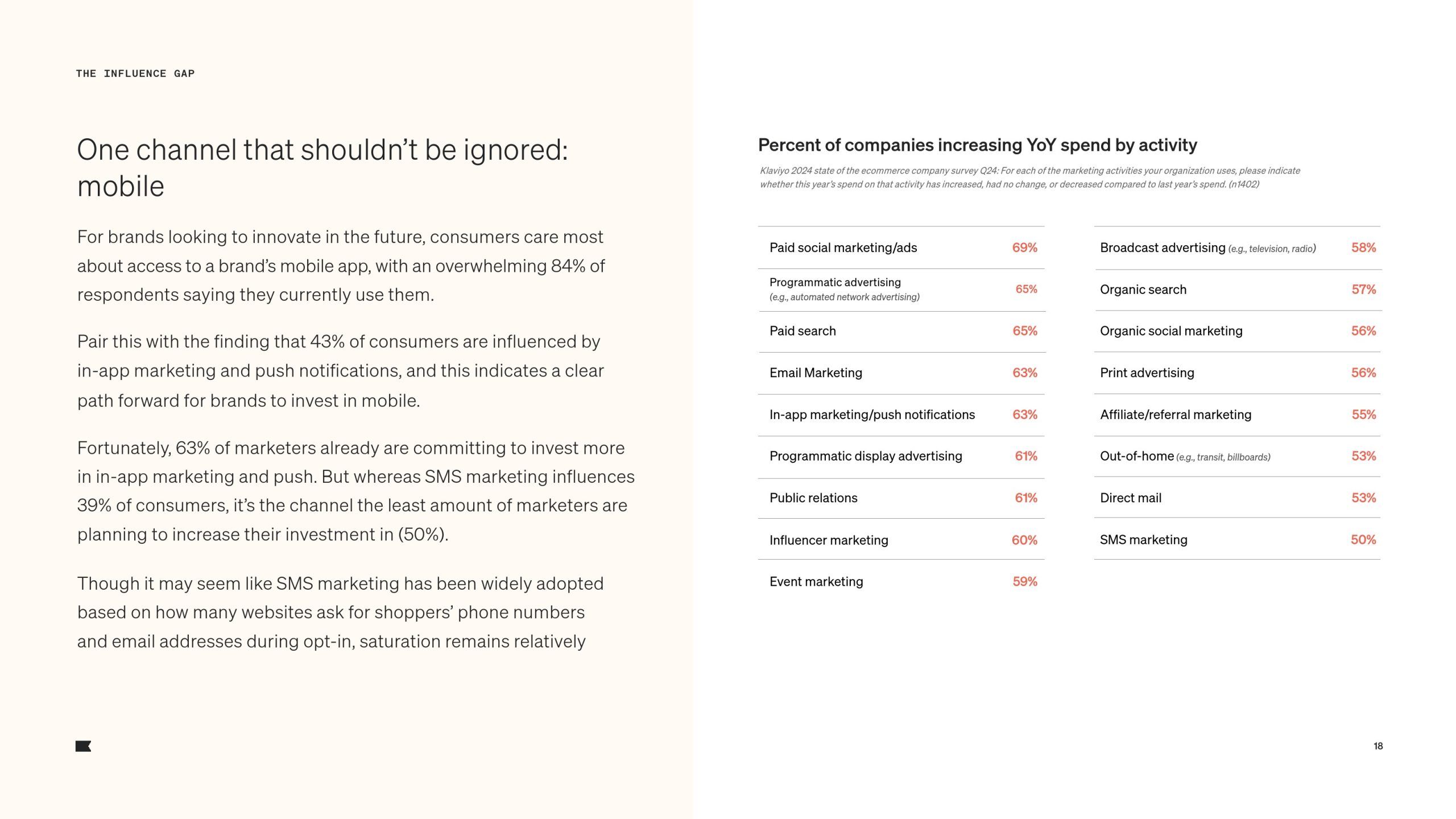Click the Paid search row label

click(803, 331)
